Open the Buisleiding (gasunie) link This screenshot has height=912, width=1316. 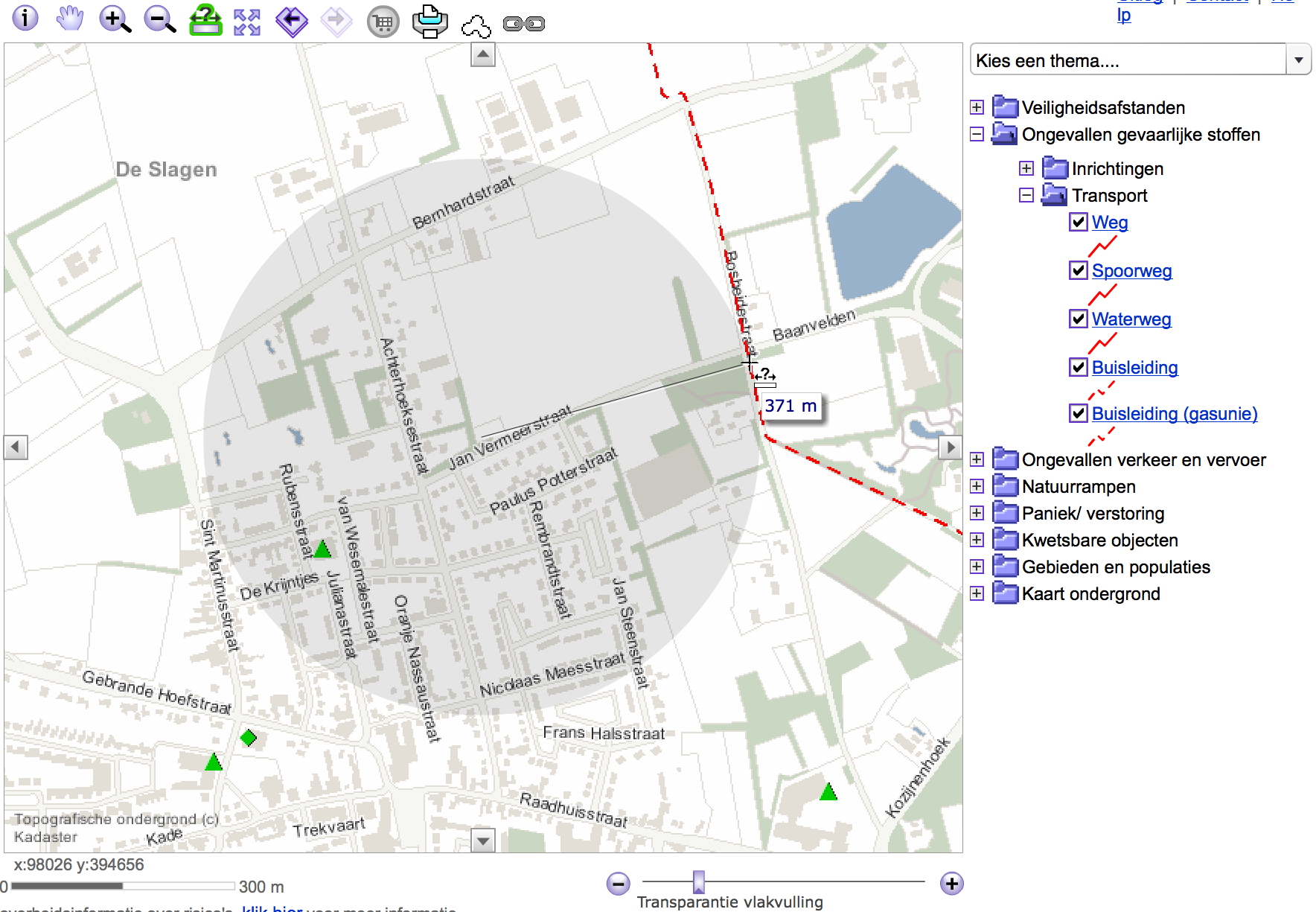(1175, 413)
